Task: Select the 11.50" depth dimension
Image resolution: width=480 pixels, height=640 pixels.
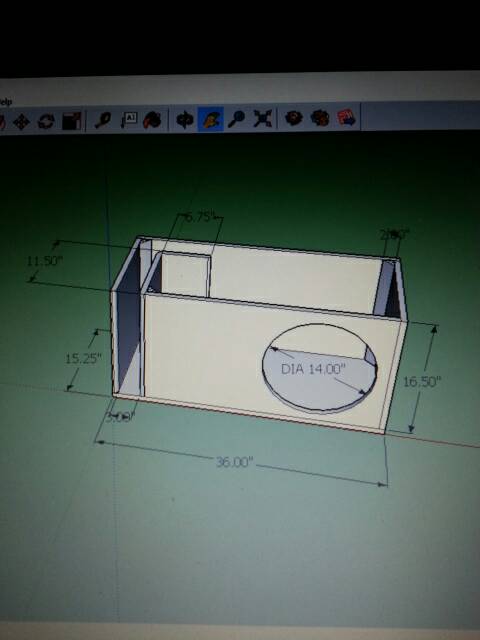Action: 44,261
